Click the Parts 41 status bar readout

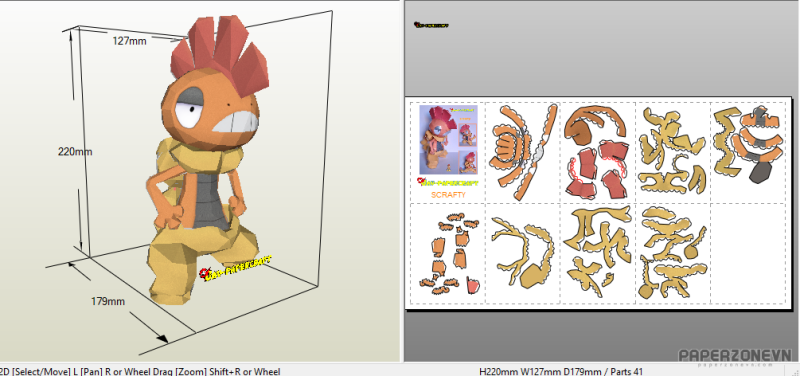[626, 371]
